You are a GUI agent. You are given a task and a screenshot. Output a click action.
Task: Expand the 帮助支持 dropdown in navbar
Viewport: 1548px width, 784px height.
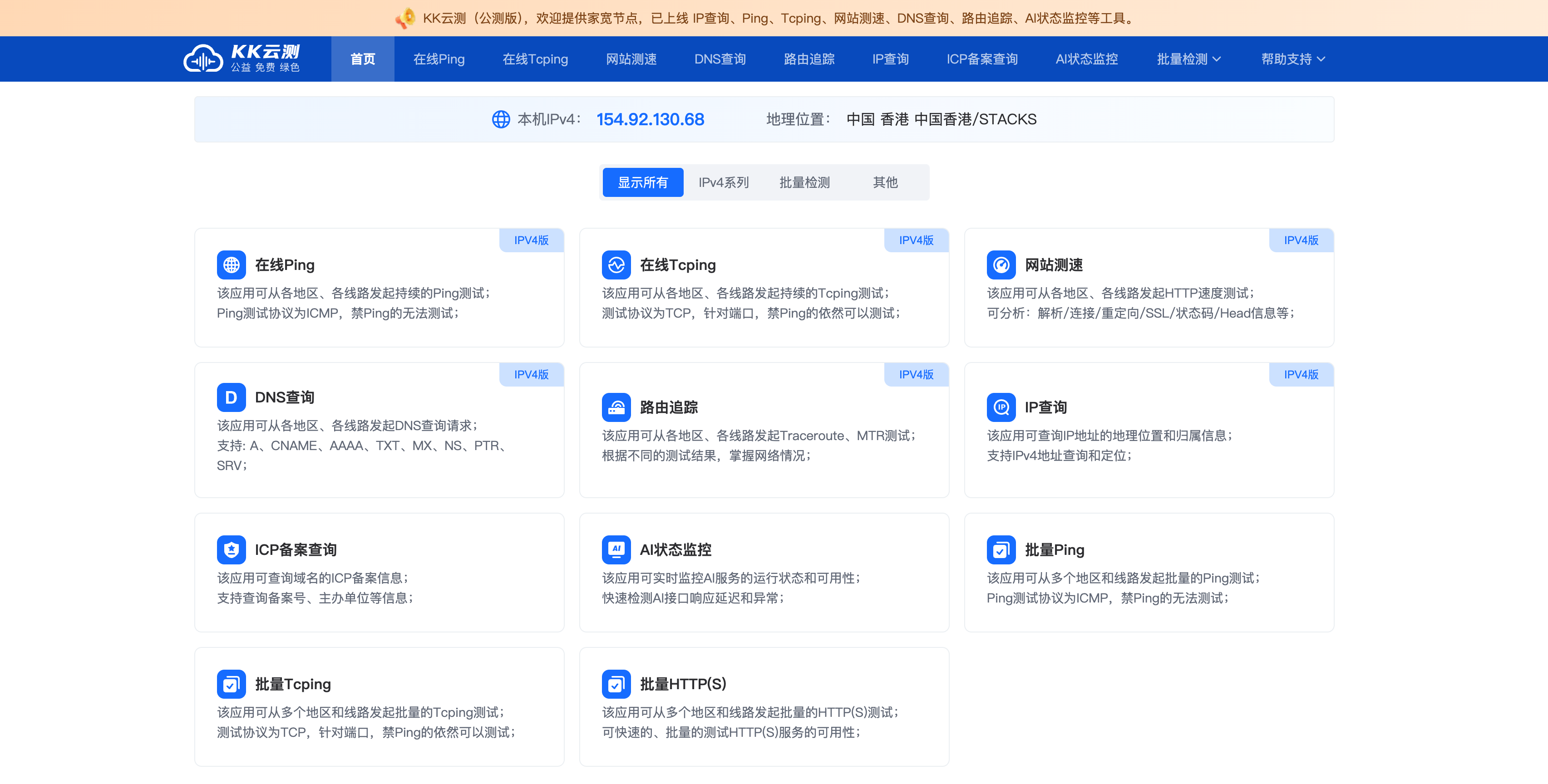point(1293,59)
